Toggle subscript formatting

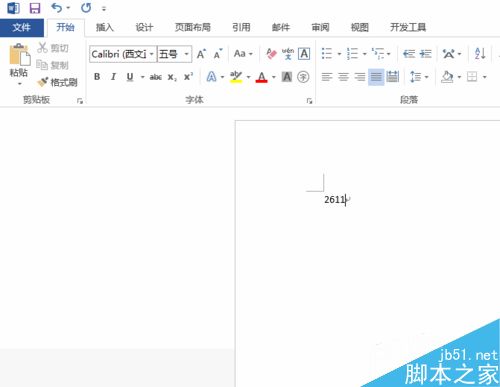(172, 78)
